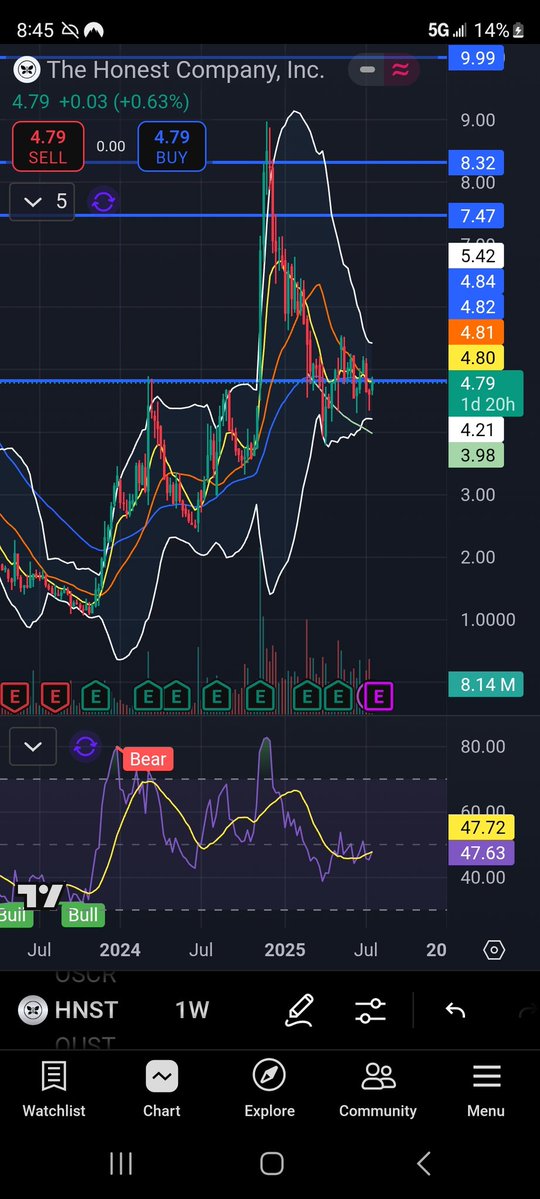Open The Honest Company, Inc. symbol title
The height and width of the screenshot is (1199, 540).
point(186,70)
